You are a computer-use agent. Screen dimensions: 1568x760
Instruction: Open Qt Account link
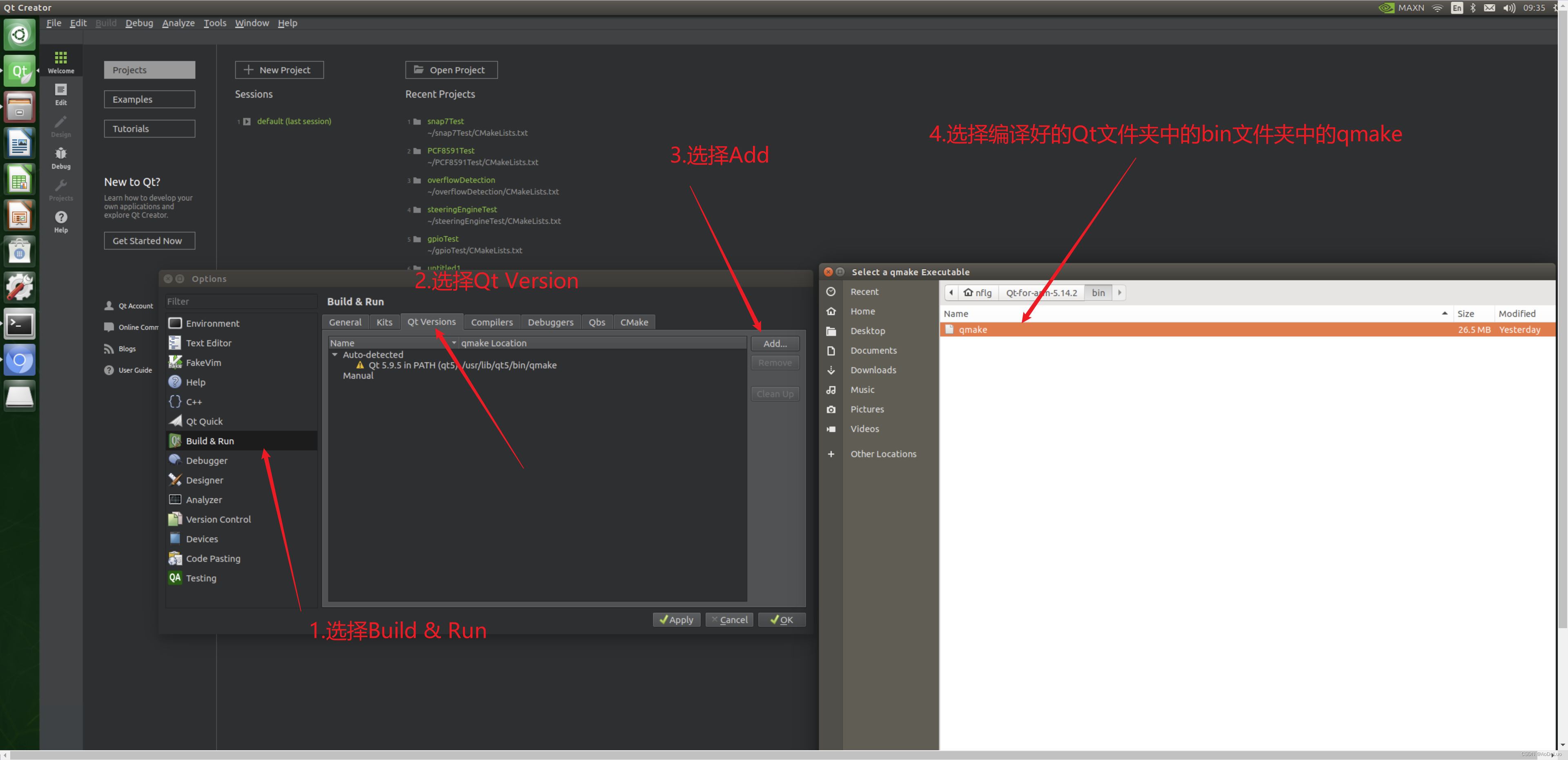(129, 305)
